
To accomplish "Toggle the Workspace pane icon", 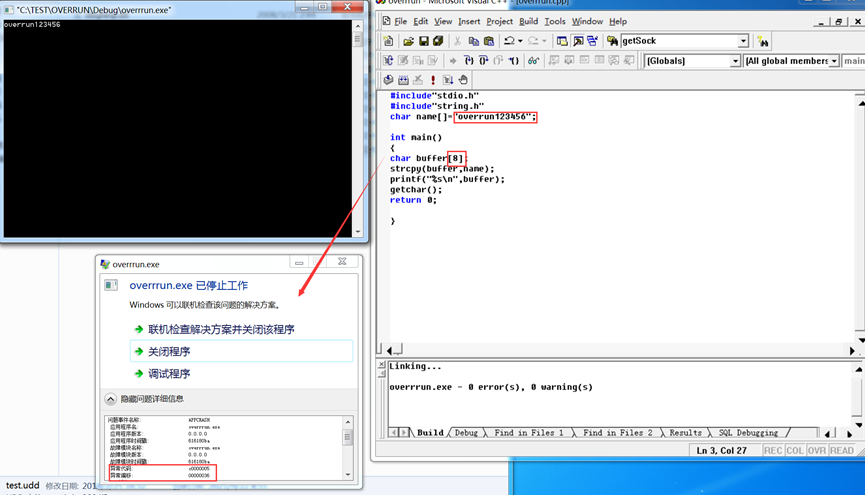I will 562,41.
